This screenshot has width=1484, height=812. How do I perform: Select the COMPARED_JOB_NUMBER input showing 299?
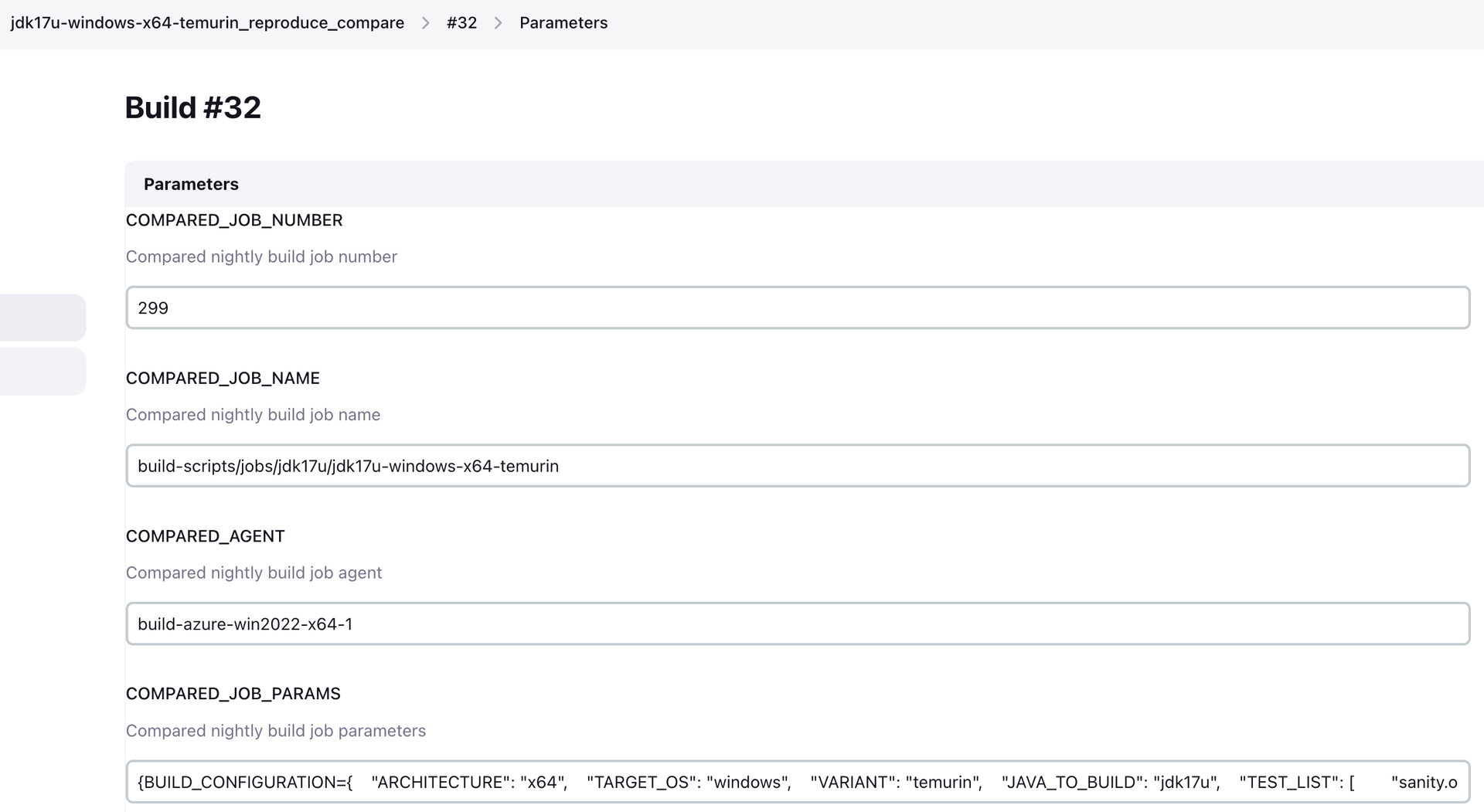click(796, 307)
